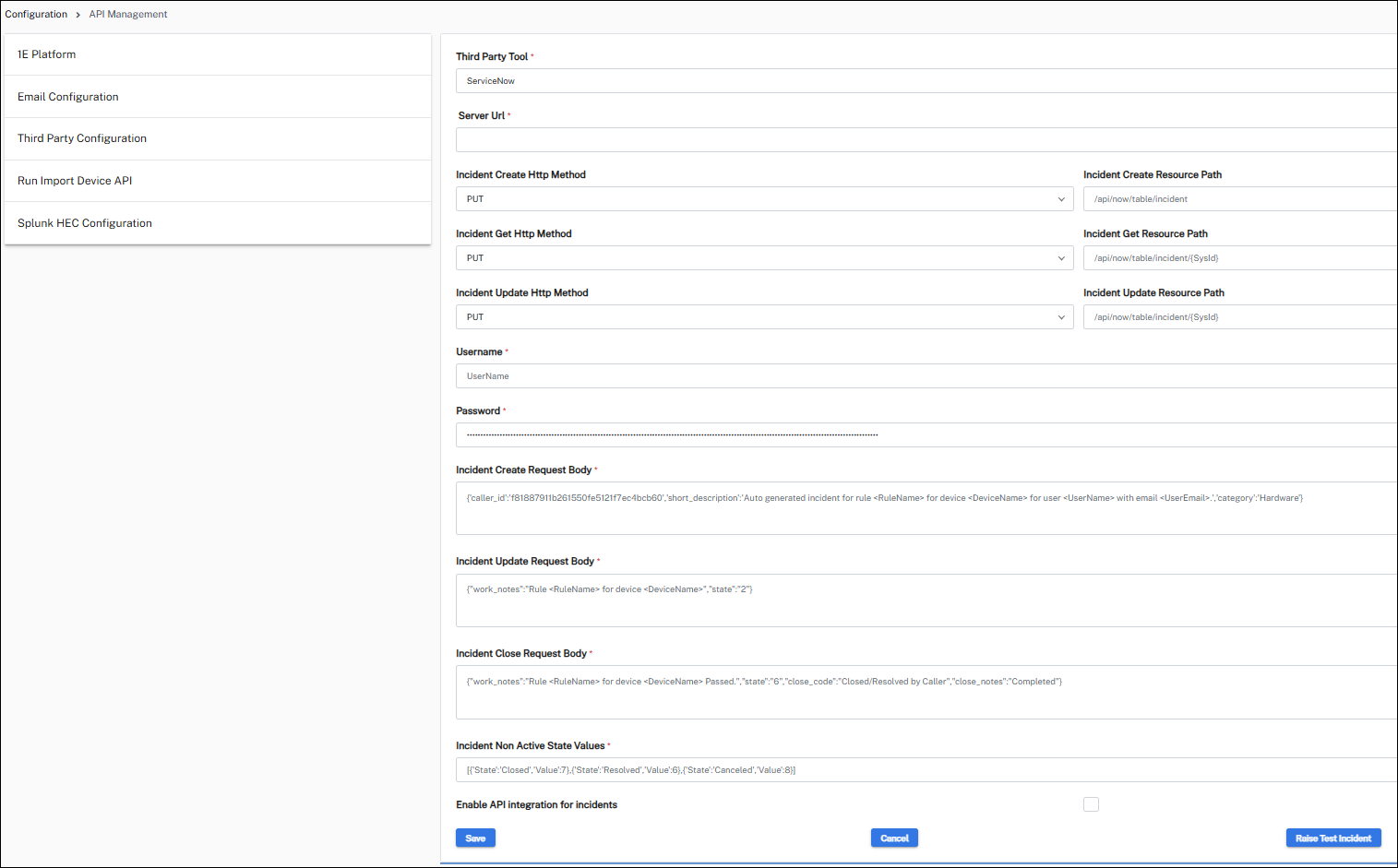Enable API integration for incidents checkbox
Viewport: 1398px width, 868px height.
pyautogui.click(x=1091, y=804)
